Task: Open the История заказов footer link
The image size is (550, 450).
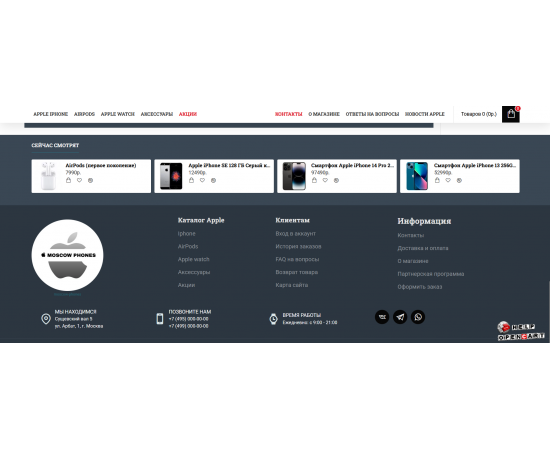Action: coord(298,247)
